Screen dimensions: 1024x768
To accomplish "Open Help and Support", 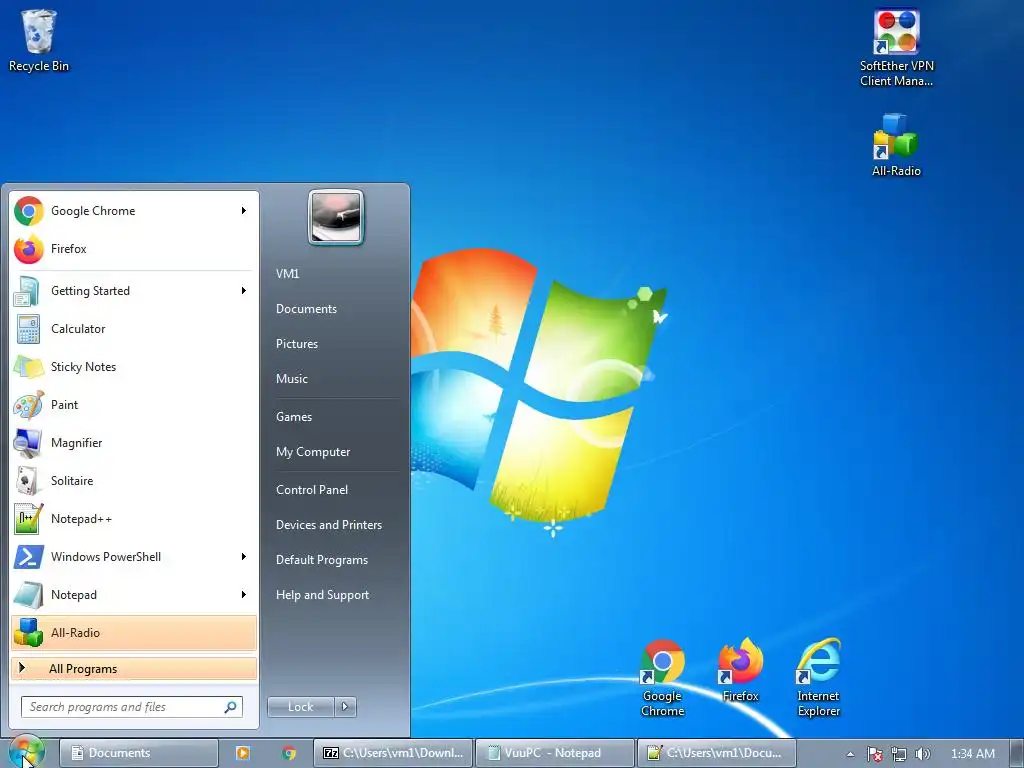I will (323, 595).
